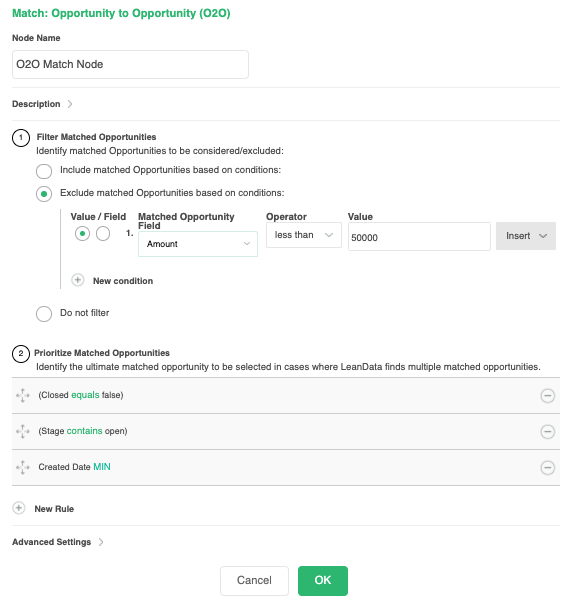Image resolution: width=575 pixels, height=604 pixels.
Task: Click drag handle of Created Date MIN rule
Action: click(x=23, y=467)
